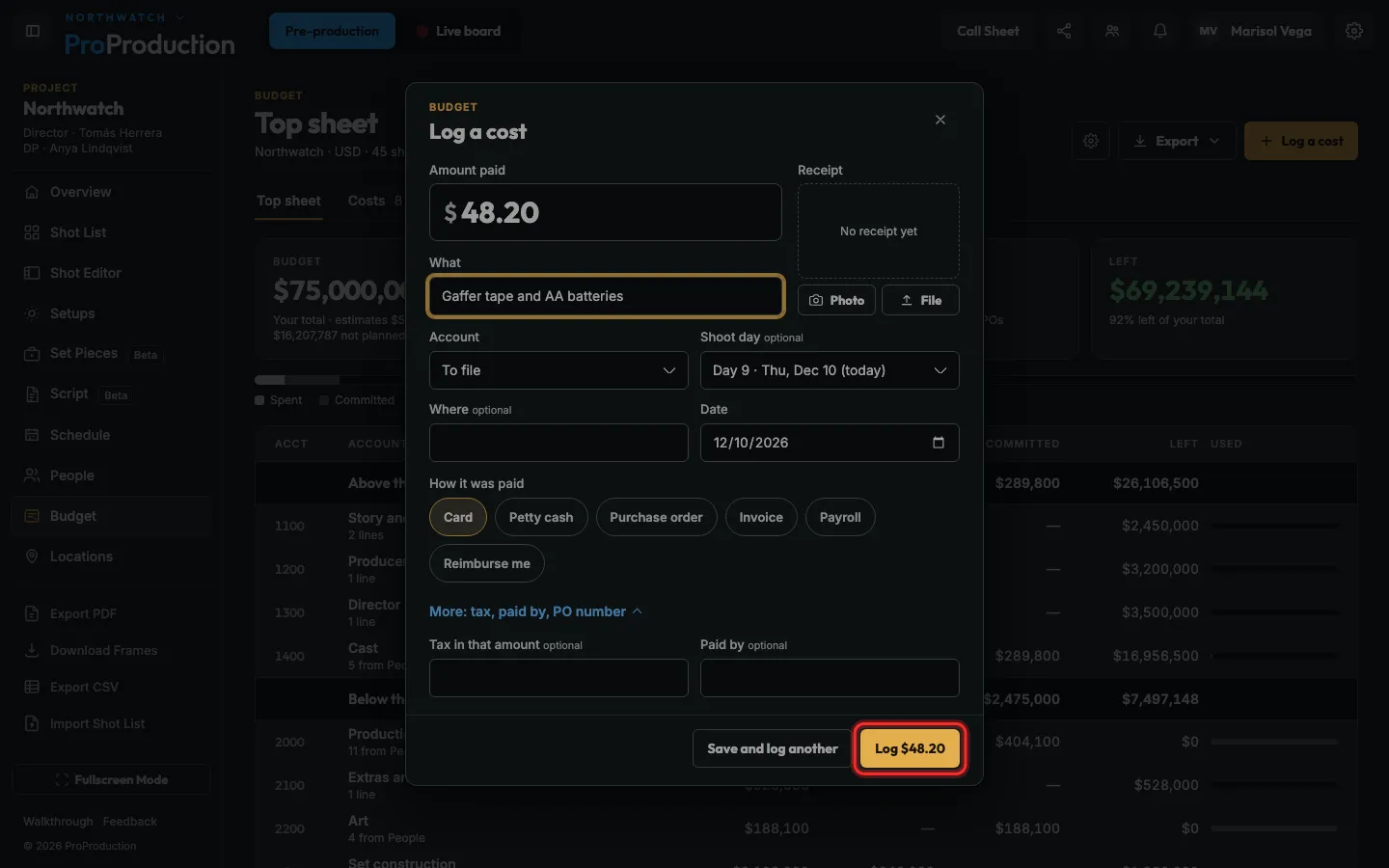Select Petty cash payment method
This screenshot has width=1389, height=868.
tap(541, 517)
